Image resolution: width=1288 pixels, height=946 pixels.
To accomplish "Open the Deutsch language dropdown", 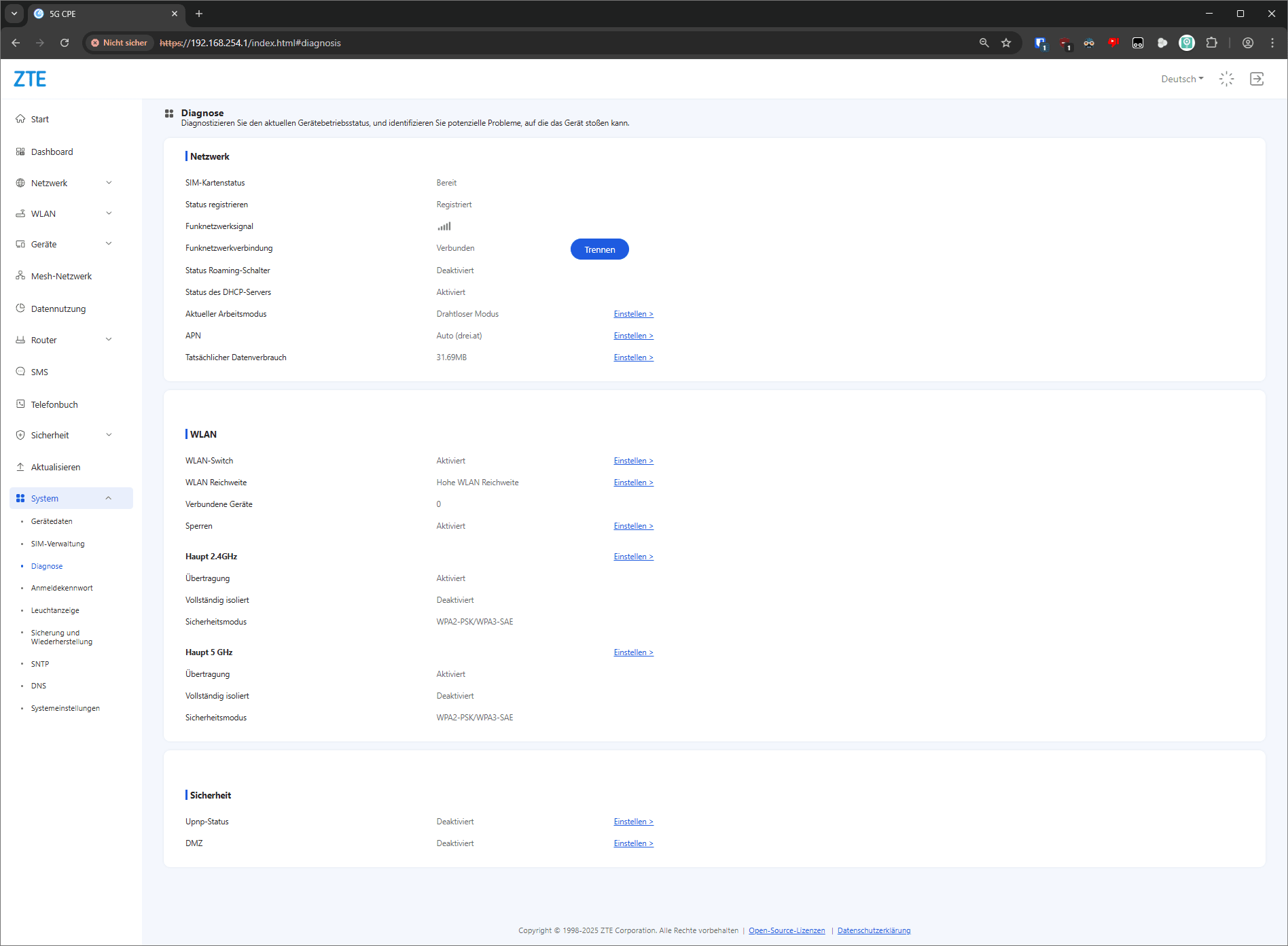I will pyautogui.click(x=1182, y=79).
